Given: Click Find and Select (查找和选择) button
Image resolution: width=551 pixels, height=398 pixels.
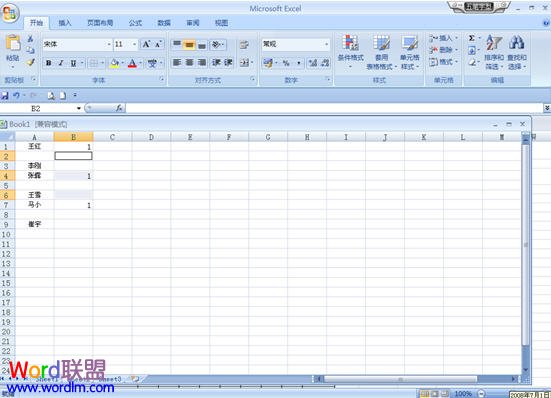Looking at the screenshot, I should pos(517,52).
